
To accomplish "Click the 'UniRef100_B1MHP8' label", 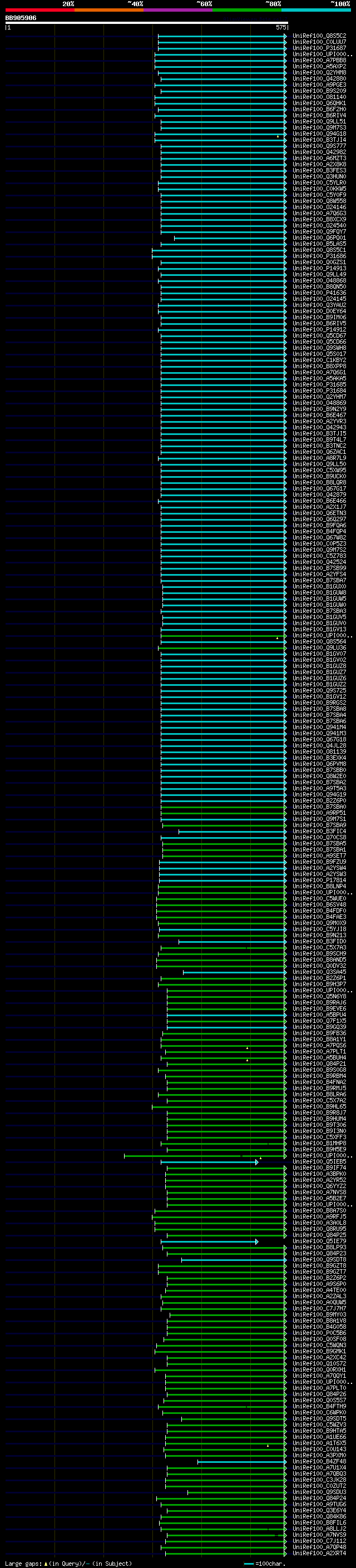I will coord(319,1143).
